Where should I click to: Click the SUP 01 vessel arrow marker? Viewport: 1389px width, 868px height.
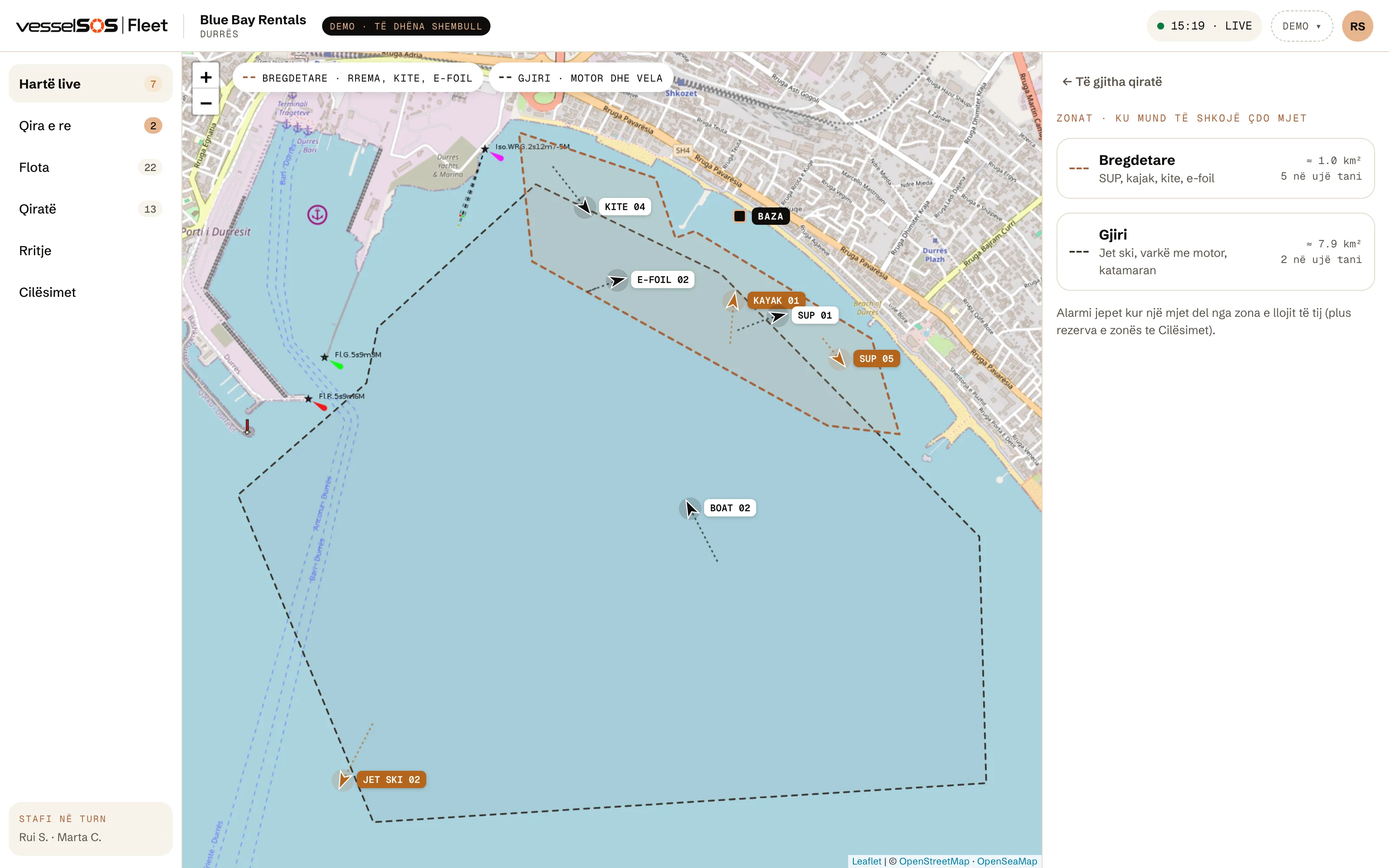point(778,316)
